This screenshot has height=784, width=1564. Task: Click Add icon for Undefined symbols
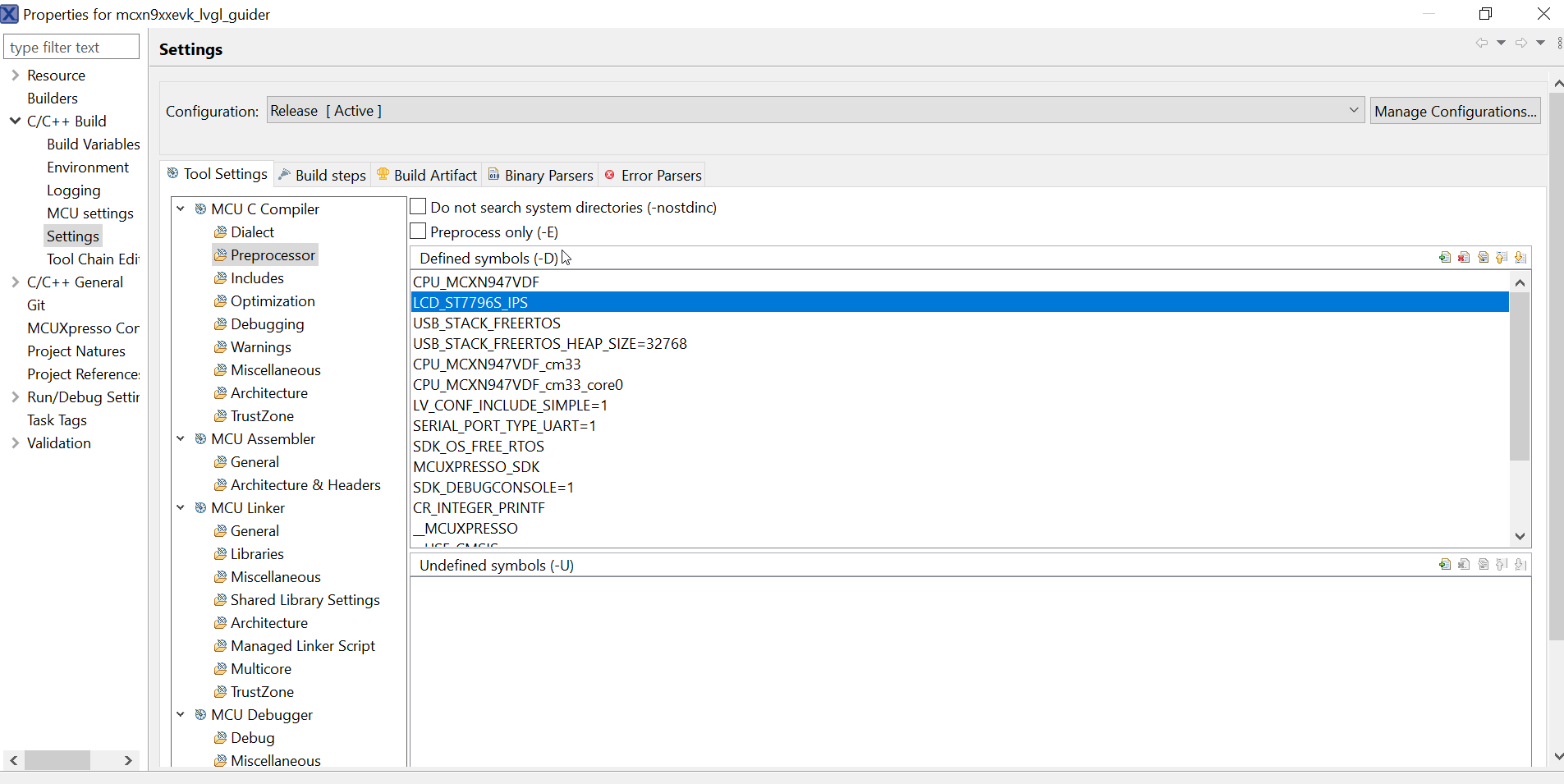click(x=1445, y=565)
